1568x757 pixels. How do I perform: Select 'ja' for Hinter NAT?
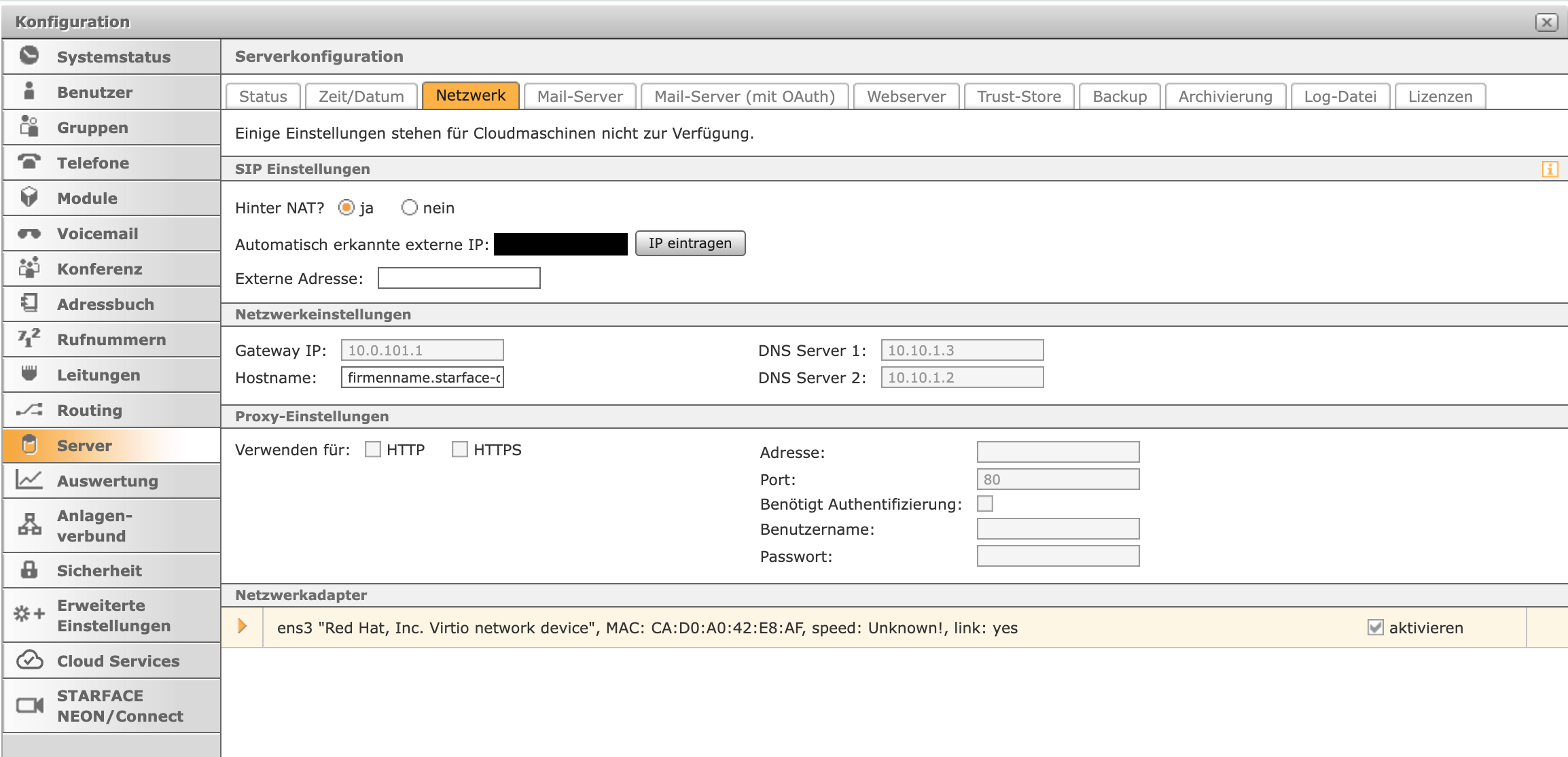point(346,207)
